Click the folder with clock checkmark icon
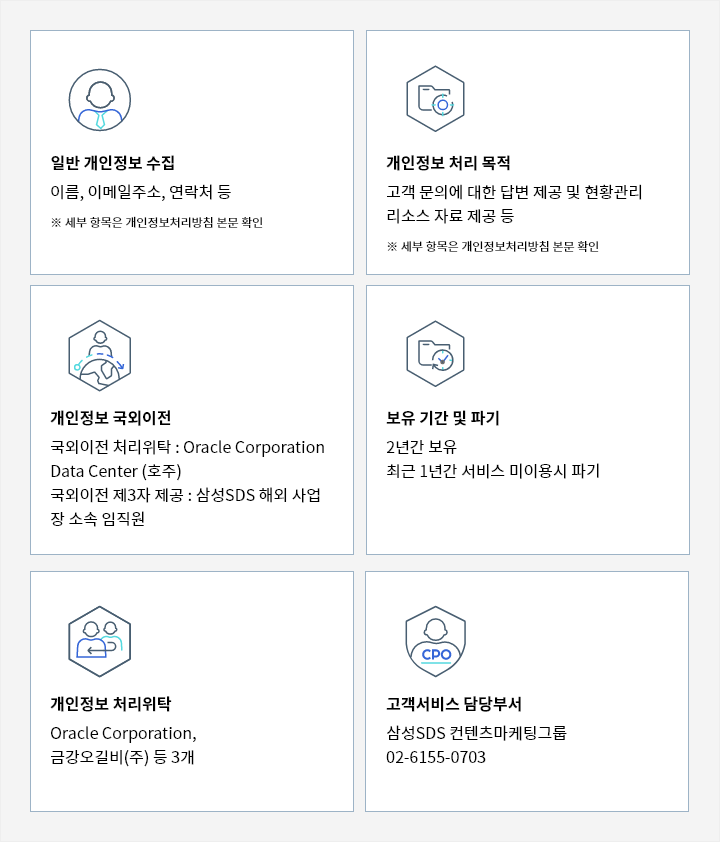The height and width of the screenshot is (842, 720). pyautogui.click(x=435, y=354)
